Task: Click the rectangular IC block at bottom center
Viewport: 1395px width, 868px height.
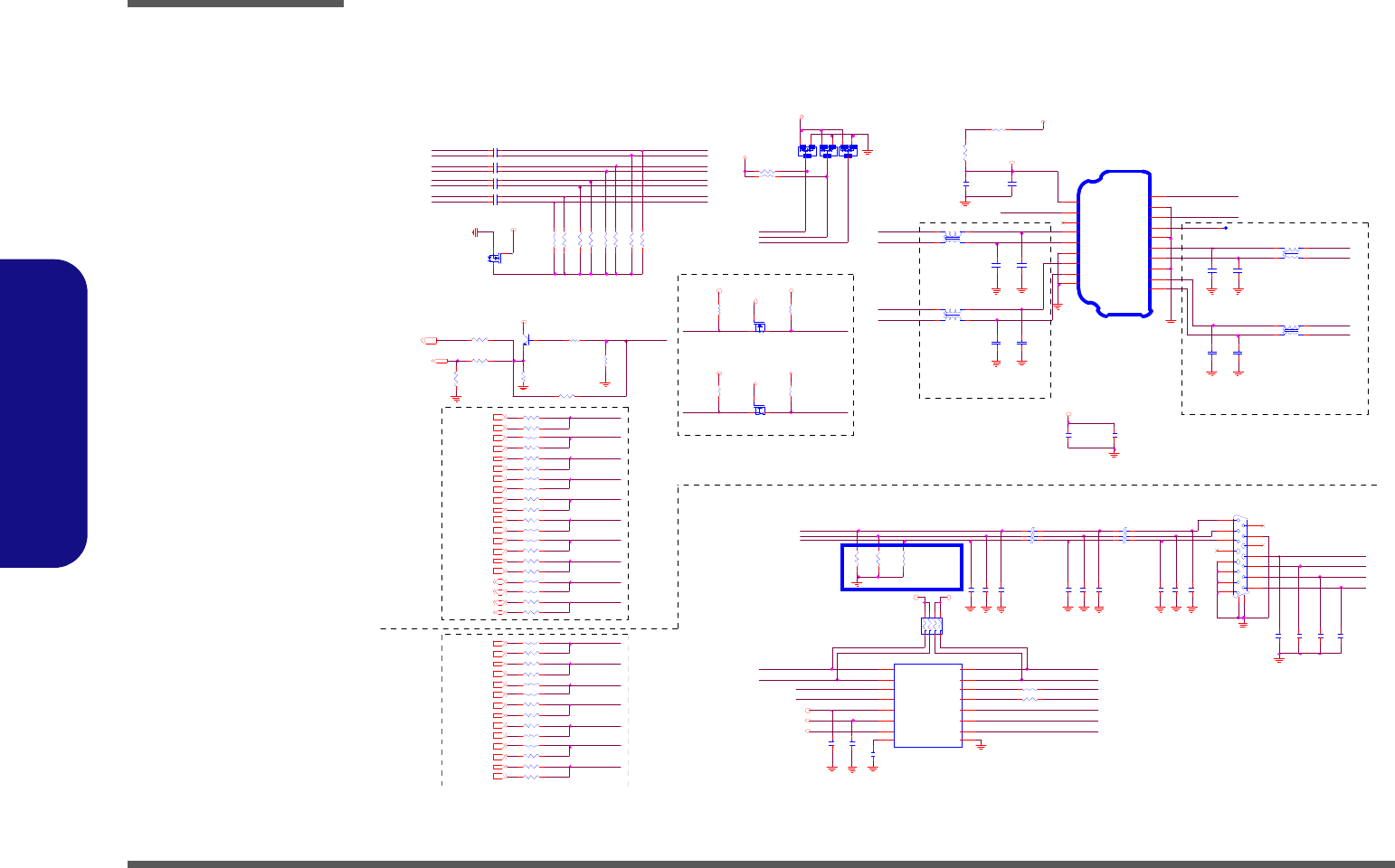Action: click(x=927, y=705)
